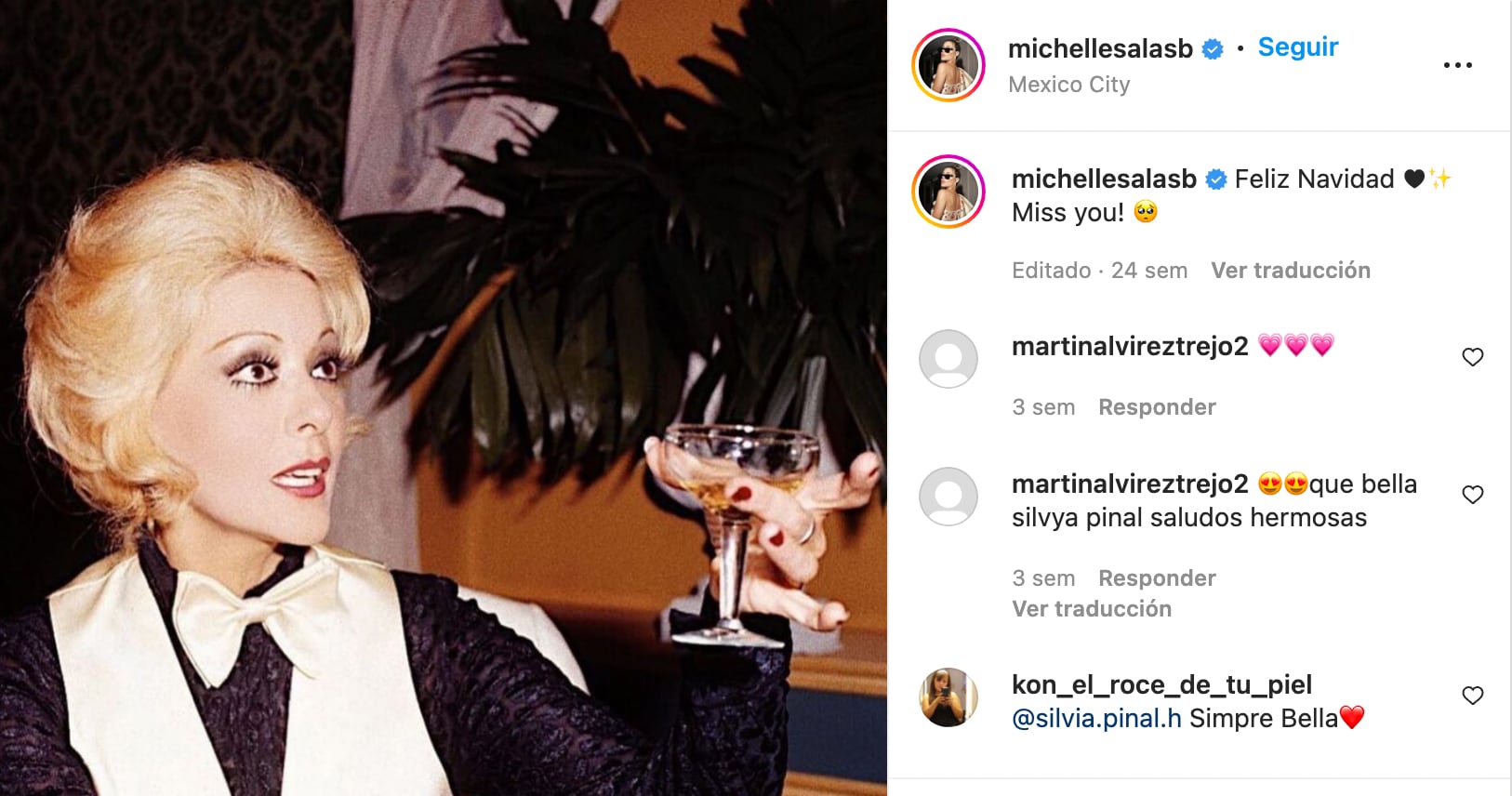The width and height of the screenshot is (1512, 796).
Task: Open martinalvireztrejo2 avatar on second comment
Action: pyautogui.click(x=948, y=497)
